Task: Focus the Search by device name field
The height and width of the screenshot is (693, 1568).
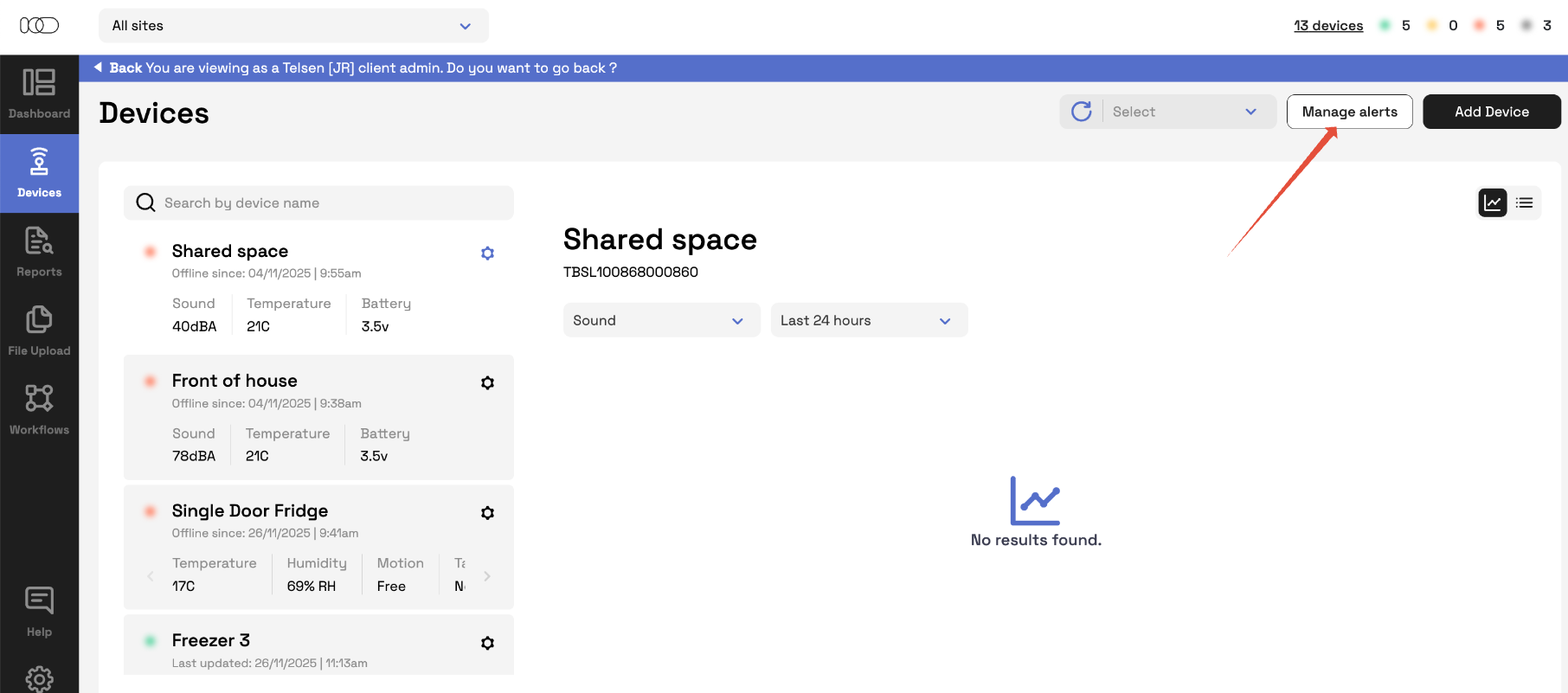Action: click(x=318, y=202)
